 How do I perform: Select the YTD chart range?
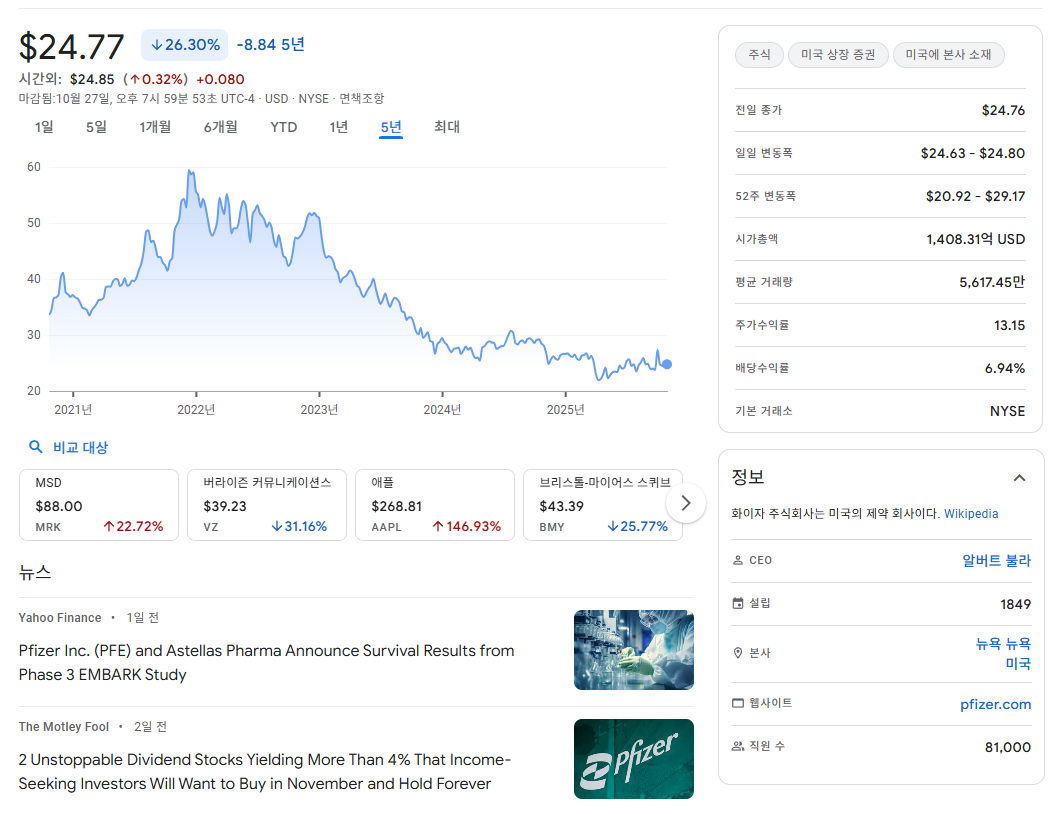click(x=283, y=126)
